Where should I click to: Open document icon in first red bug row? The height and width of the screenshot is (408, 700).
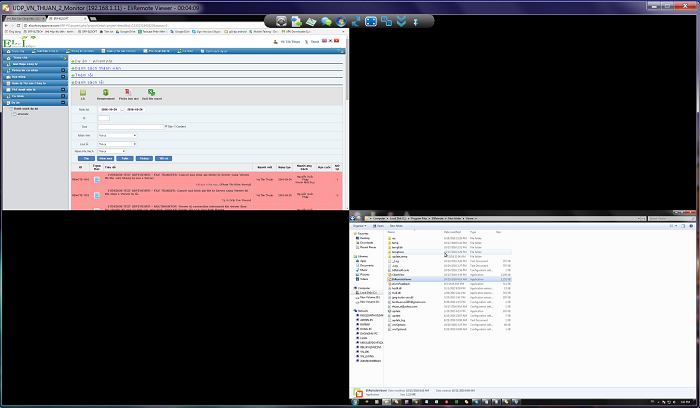click(x=97, y=179)
